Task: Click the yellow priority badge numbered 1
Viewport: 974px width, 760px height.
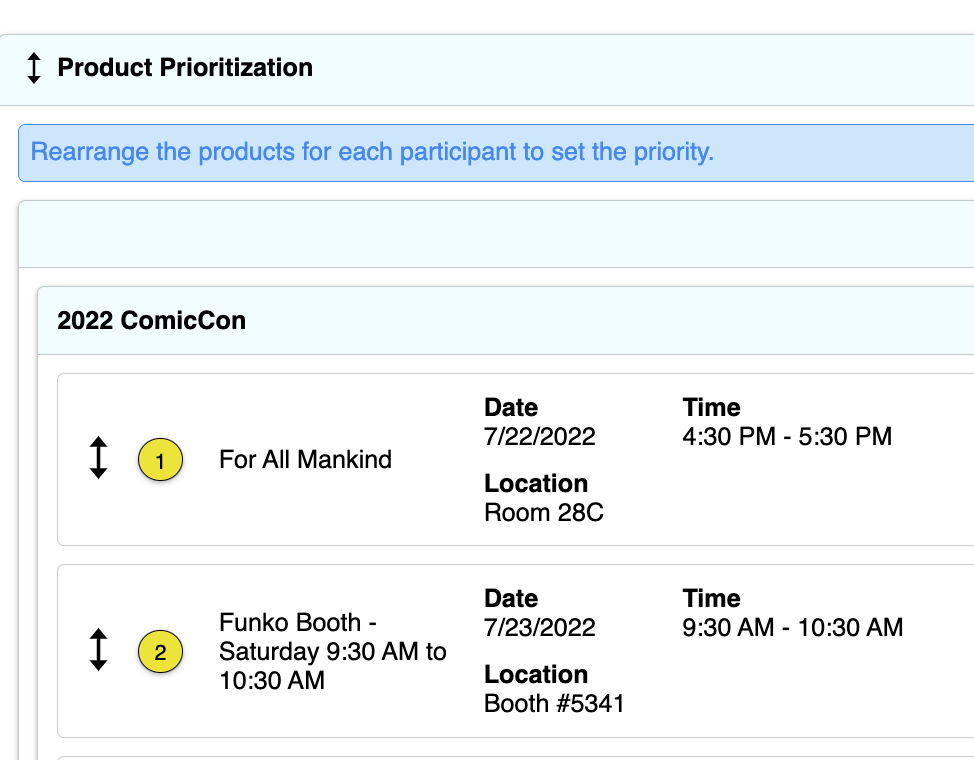Action: 160,460
